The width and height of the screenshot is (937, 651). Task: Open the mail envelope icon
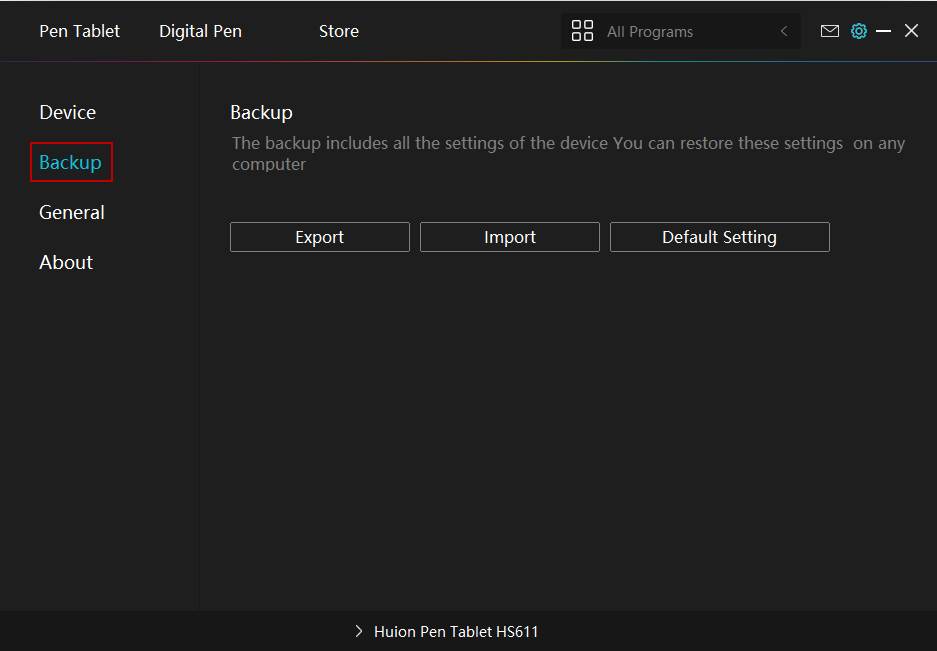click(x=829, y=31)
